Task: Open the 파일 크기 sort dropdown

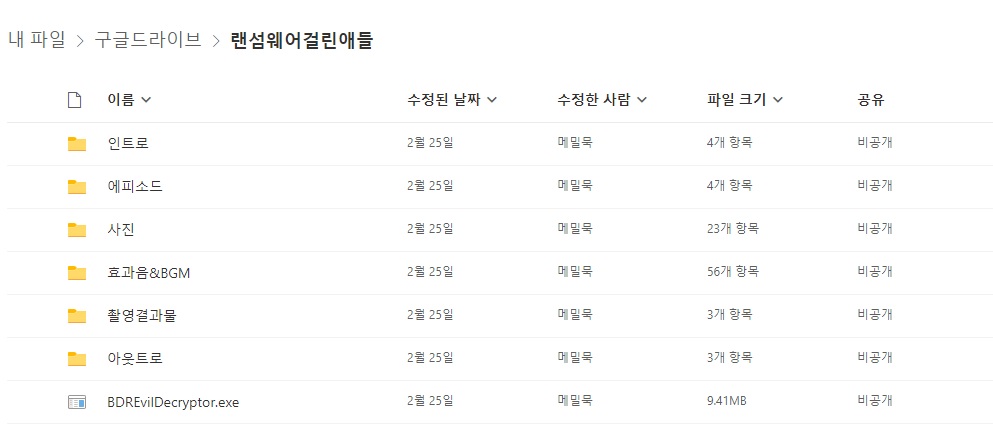Action: (778, 100)
